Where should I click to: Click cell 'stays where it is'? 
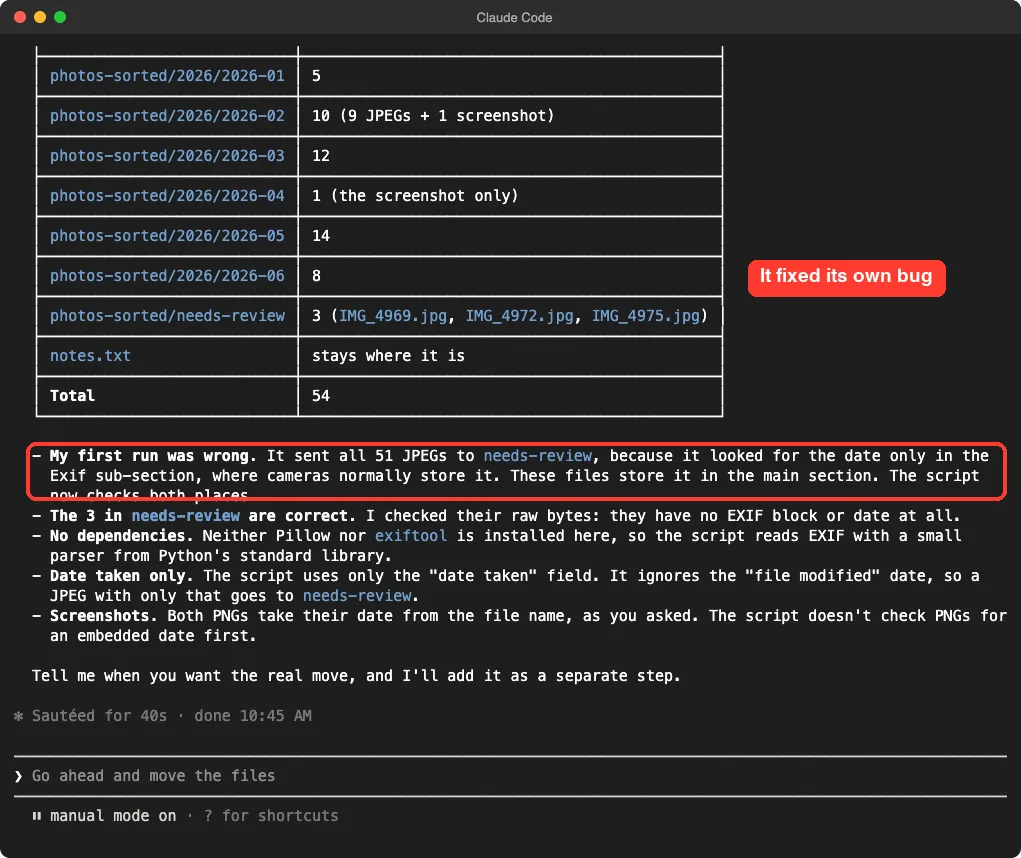[388, 356]
